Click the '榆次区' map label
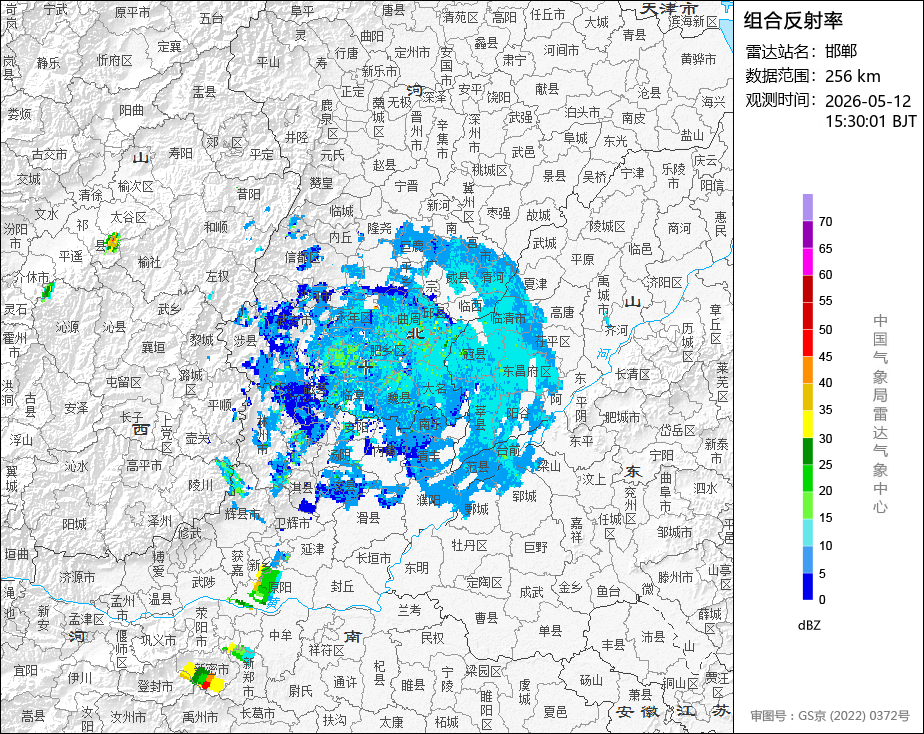 (136, 186)
